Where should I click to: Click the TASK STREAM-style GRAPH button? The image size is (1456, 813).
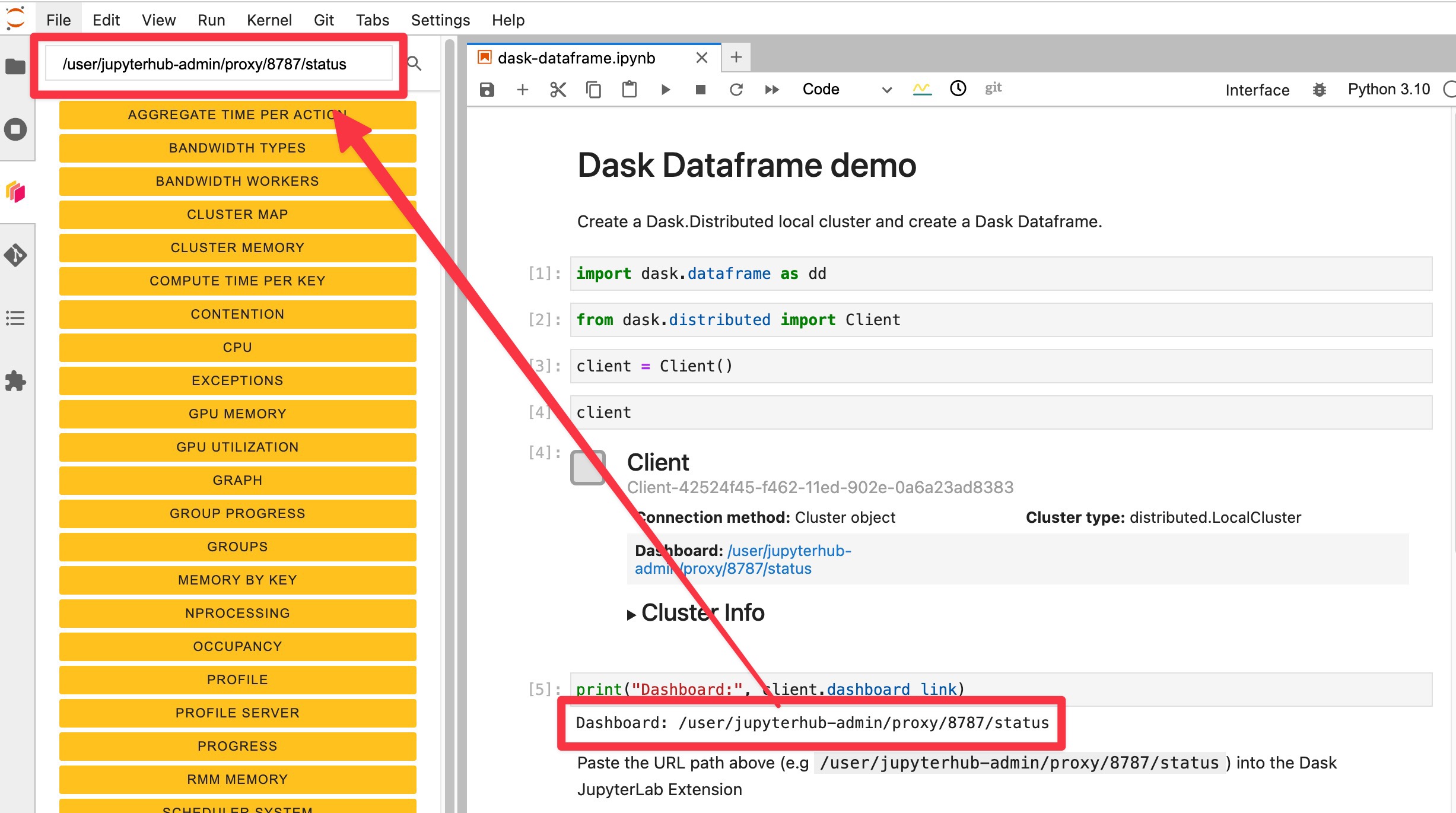[x=237, y=480]
